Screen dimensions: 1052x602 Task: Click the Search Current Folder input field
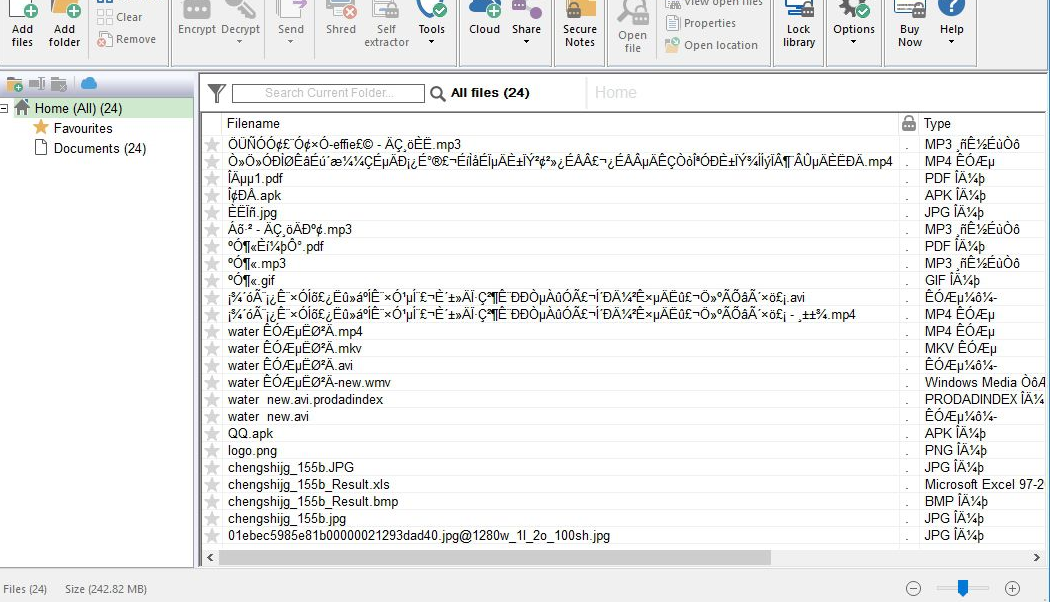tap(328, 93)
